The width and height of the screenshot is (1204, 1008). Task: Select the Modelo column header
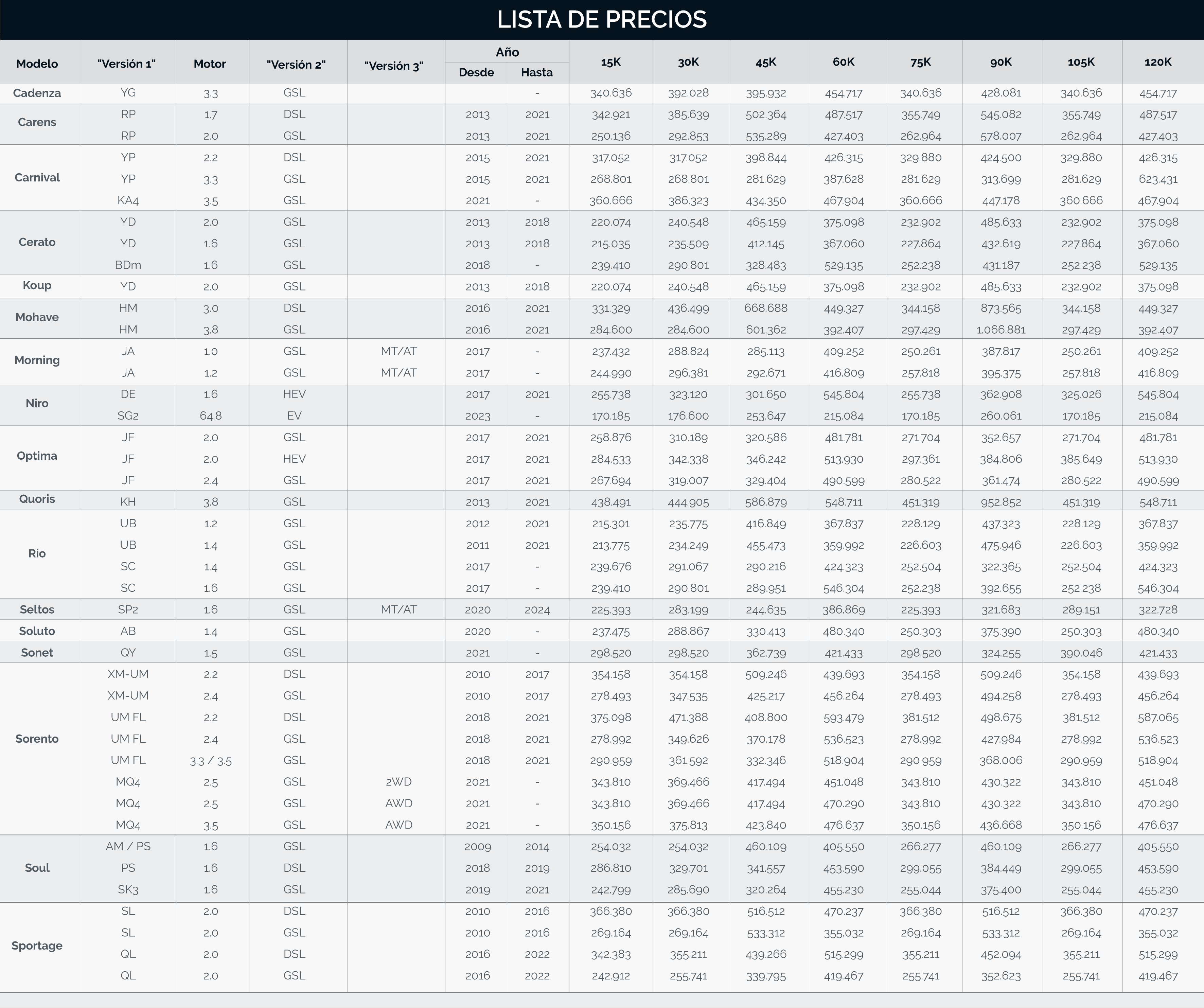click(37, 64)
